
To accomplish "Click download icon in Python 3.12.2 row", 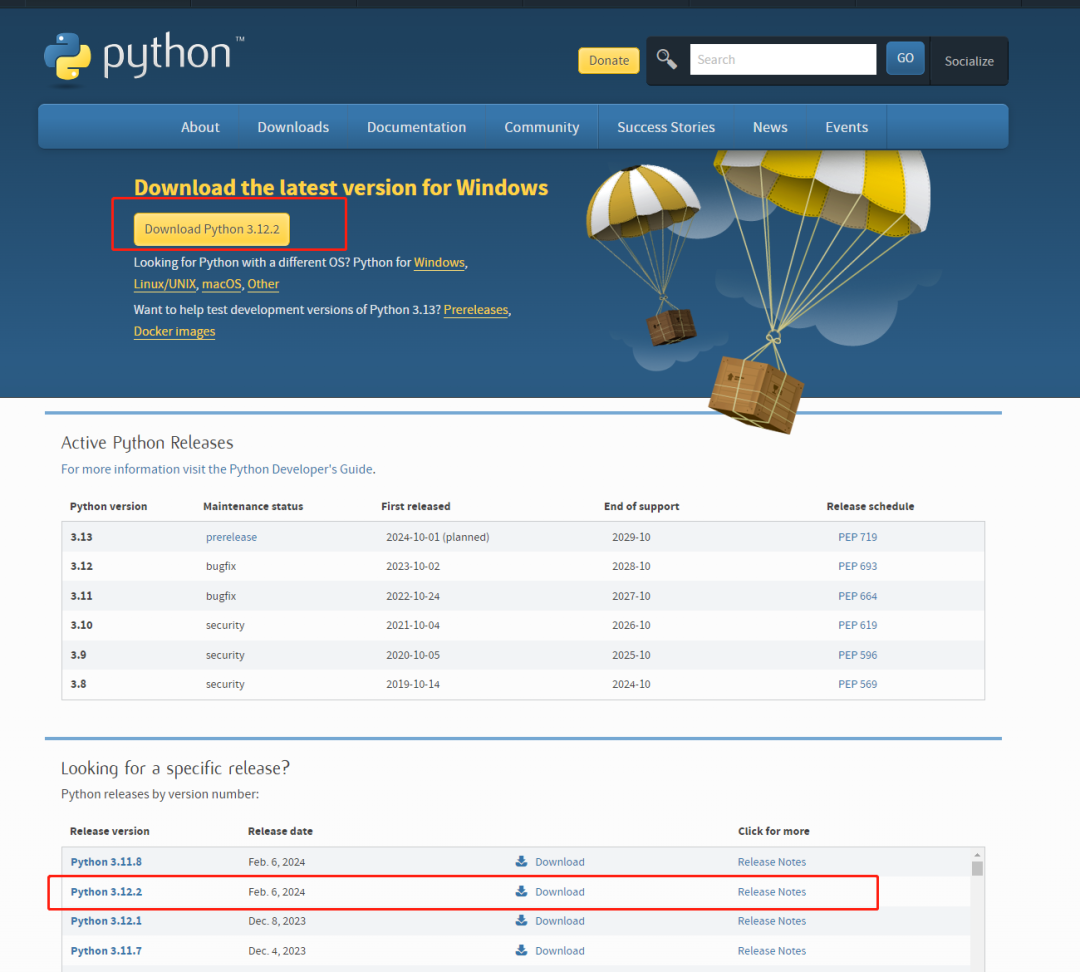I will pos(521,891).
